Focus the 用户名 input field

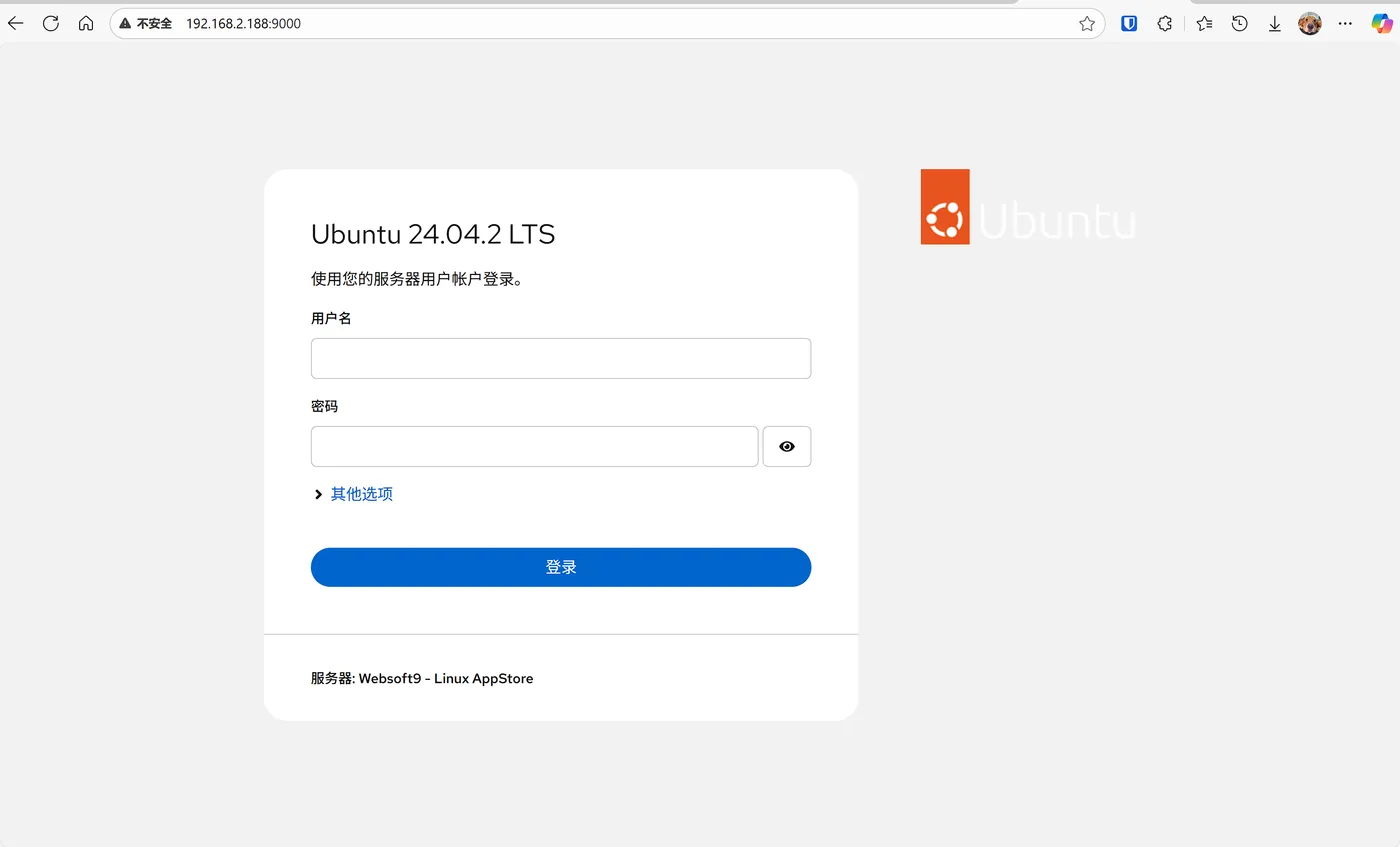click(561, 358)
